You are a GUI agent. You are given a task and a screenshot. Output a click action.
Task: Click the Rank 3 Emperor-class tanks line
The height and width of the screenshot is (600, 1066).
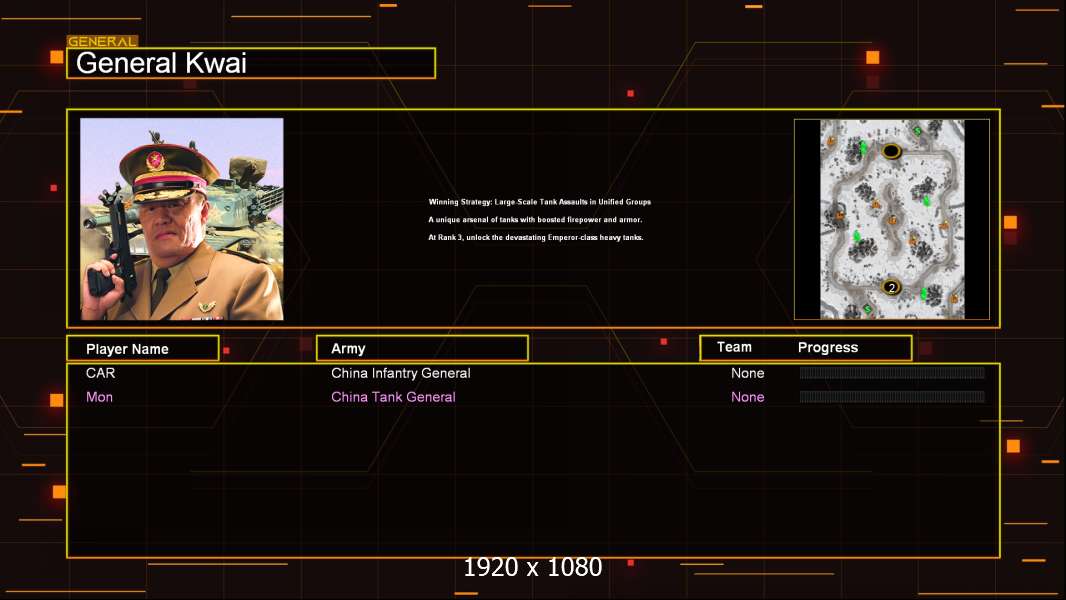pyautogui.click(x=536, y=237)
